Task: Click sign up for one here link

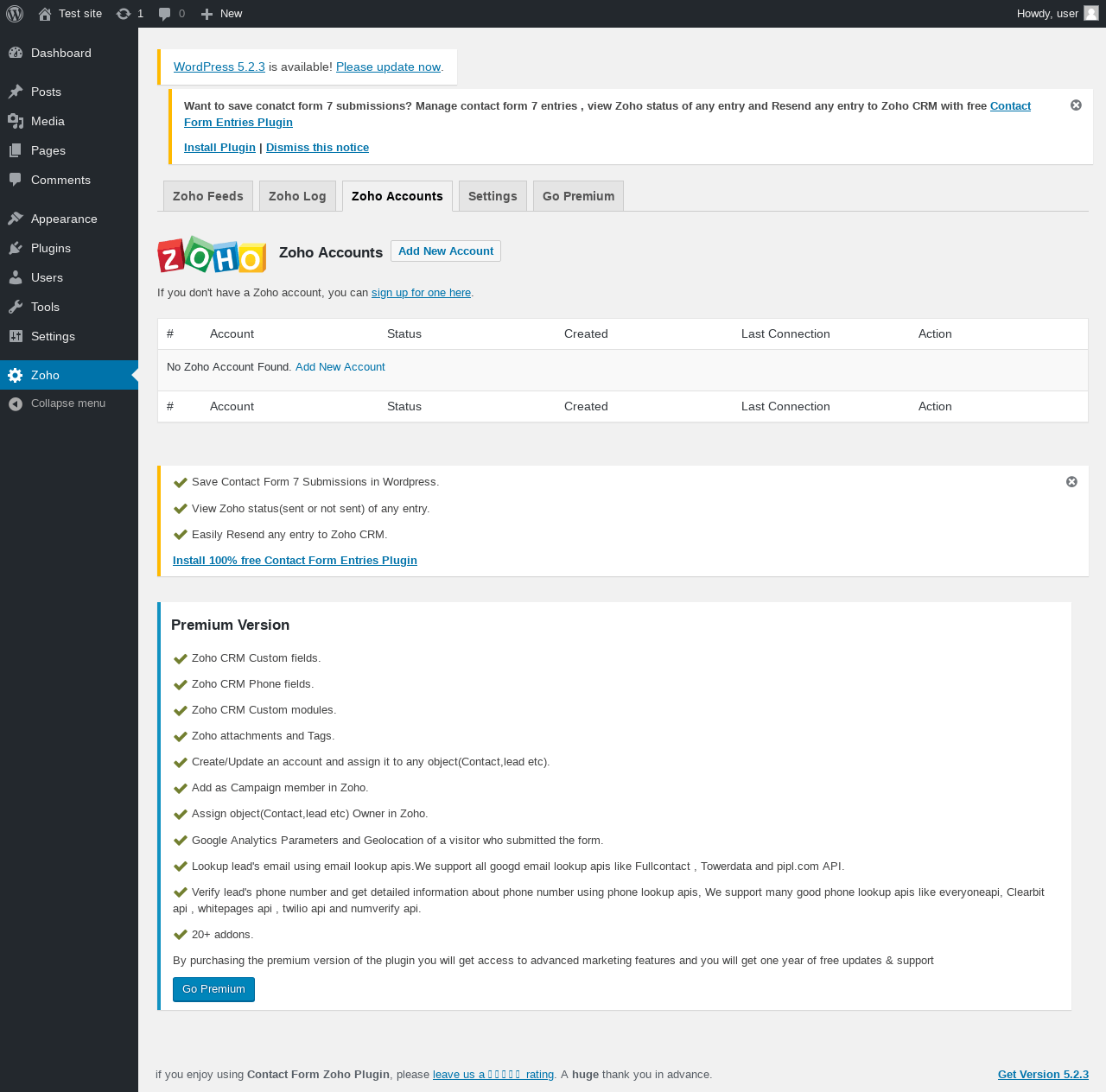Action: [x=421, y=292]
